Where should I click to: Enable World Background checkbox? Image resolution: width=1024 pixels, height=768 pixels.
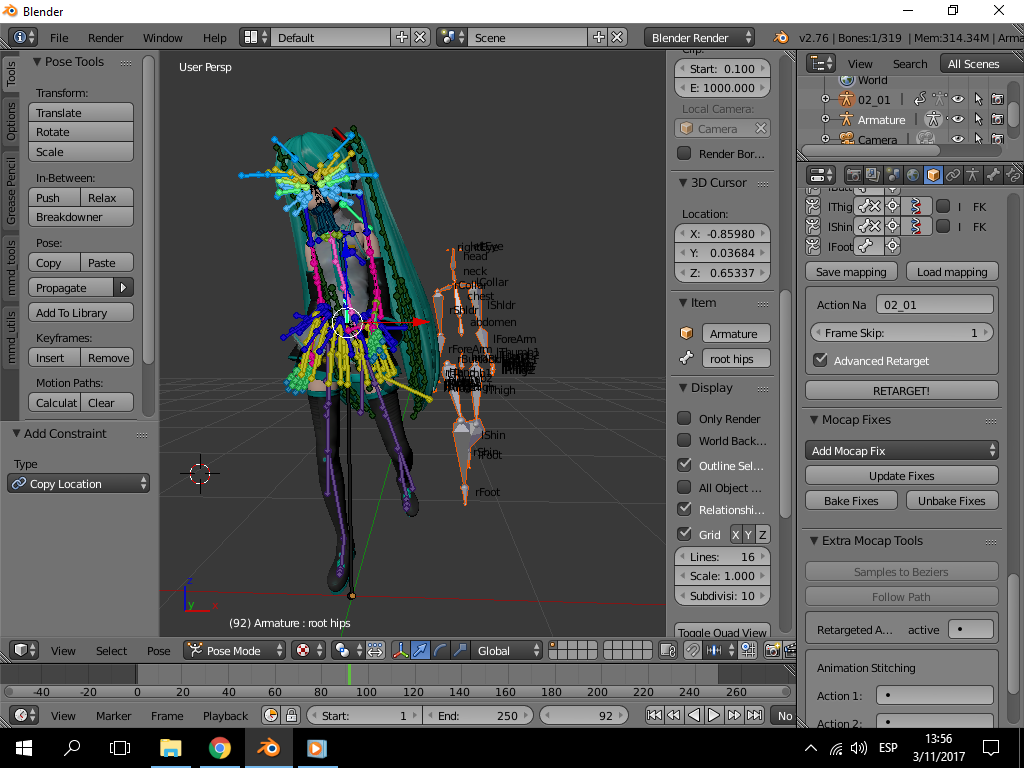pos(684,440)
